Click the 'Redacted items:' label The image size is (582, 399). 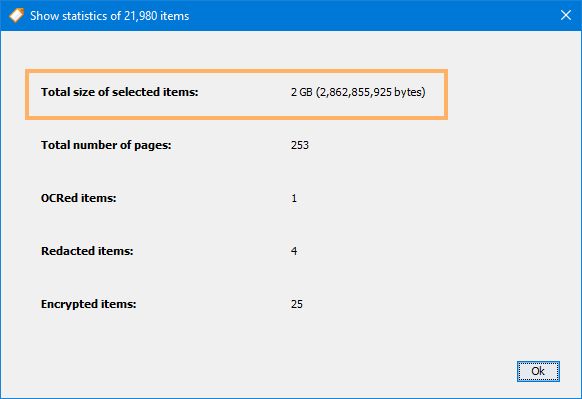87,251
